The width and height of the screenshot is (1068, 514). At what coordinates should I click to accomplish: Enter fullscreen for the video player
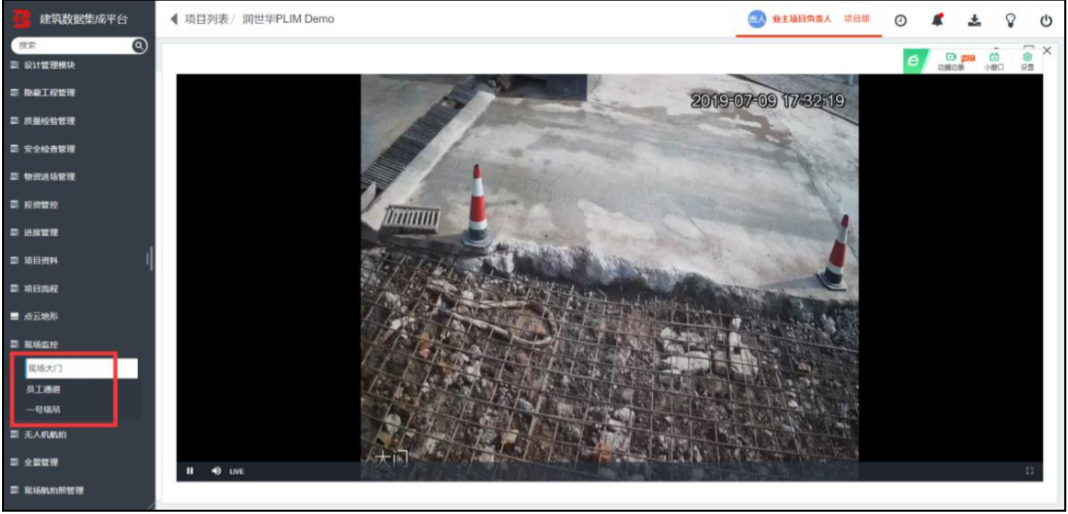pyautogui.click(x=1029, y=470)
